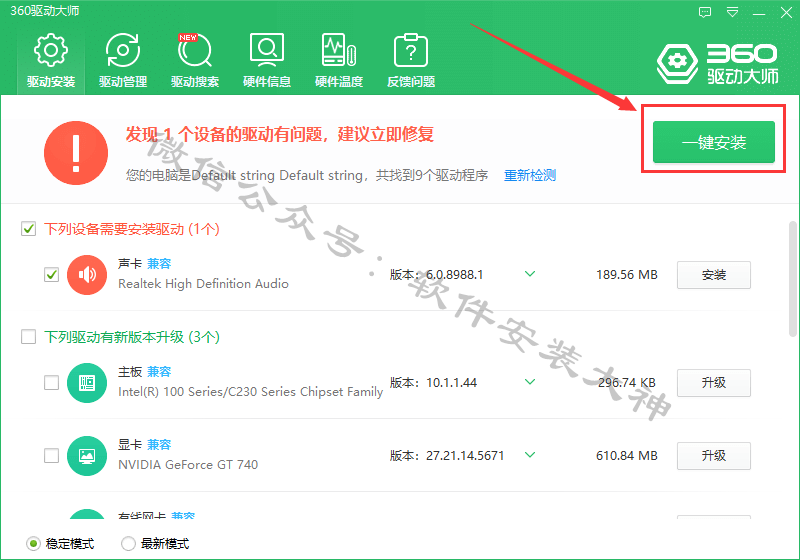Switch to the 硬件温度 tab label
800x560 pixels.
tap(339, 82)
